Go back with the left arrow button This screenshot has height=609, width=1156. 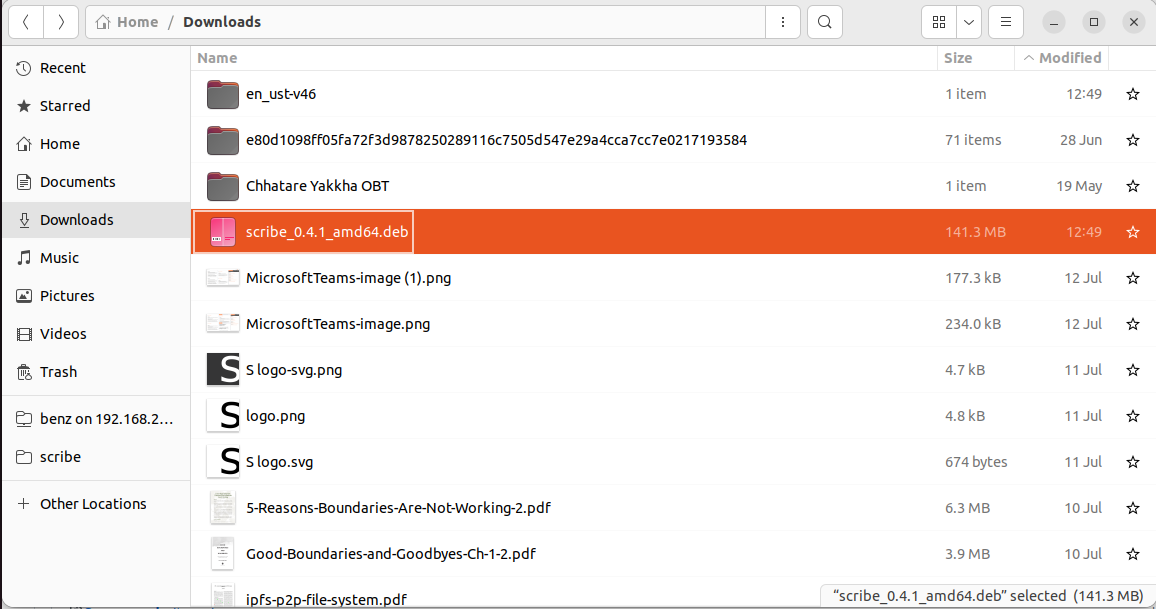click(x=25, y=22)
